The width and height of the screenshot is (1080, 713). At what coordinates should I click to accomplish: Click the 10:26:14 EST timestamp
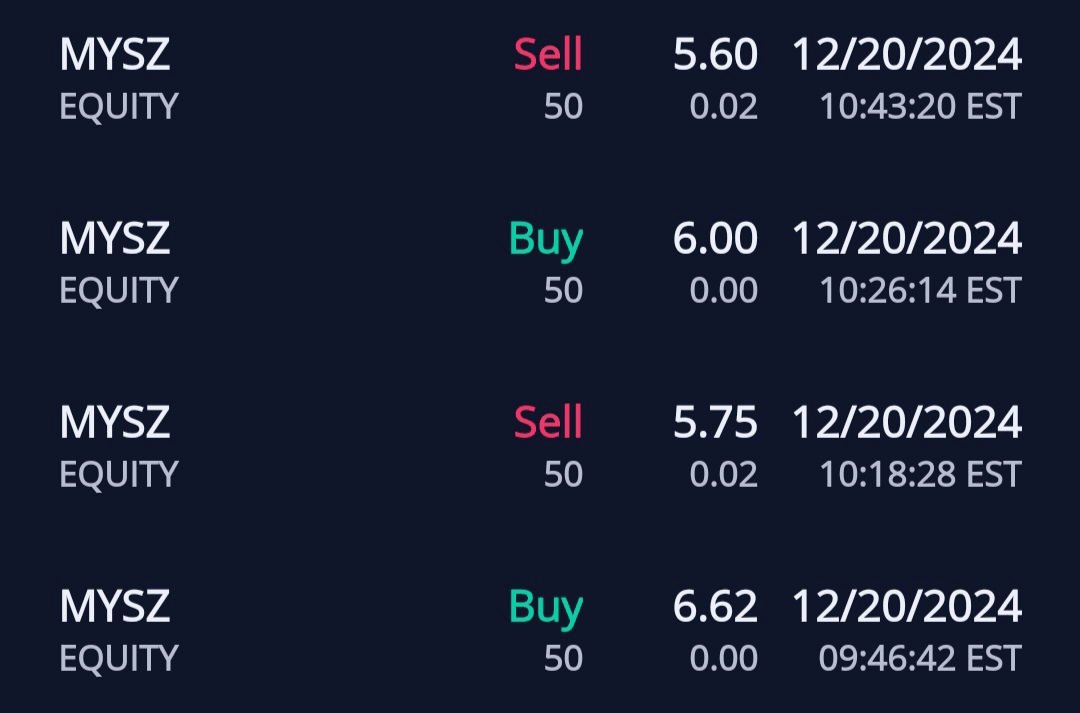click(x=920, y=290)
